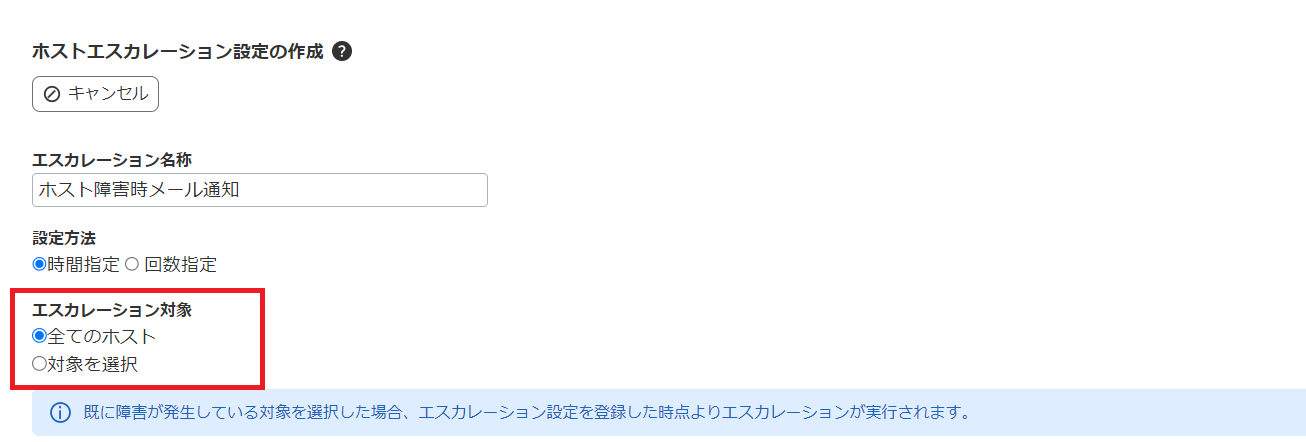The width and height of the screenshot is (1306, 442).
Task: Click the ホスト障害時メール通知 text in field
Action: (x=140, y=190)
